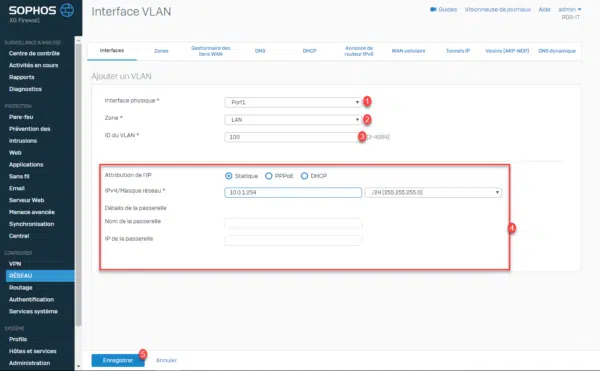Image resolution: width=600 pixels, height=371 pixels.
Task: Switch to WAN cellulaire tab
Action: coord(408,51)
